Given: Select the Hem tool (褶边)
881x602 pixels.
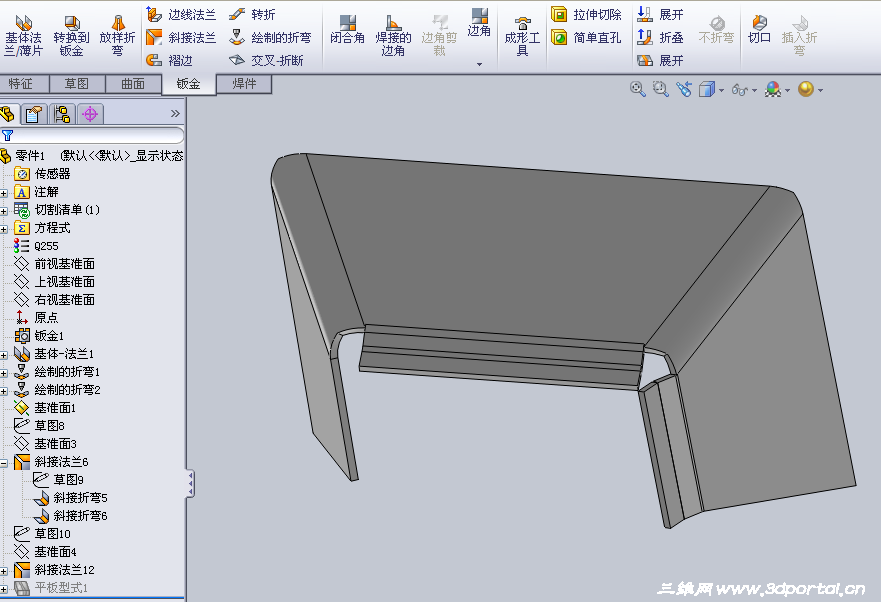Looking at the screenshot, I should 169,60.
